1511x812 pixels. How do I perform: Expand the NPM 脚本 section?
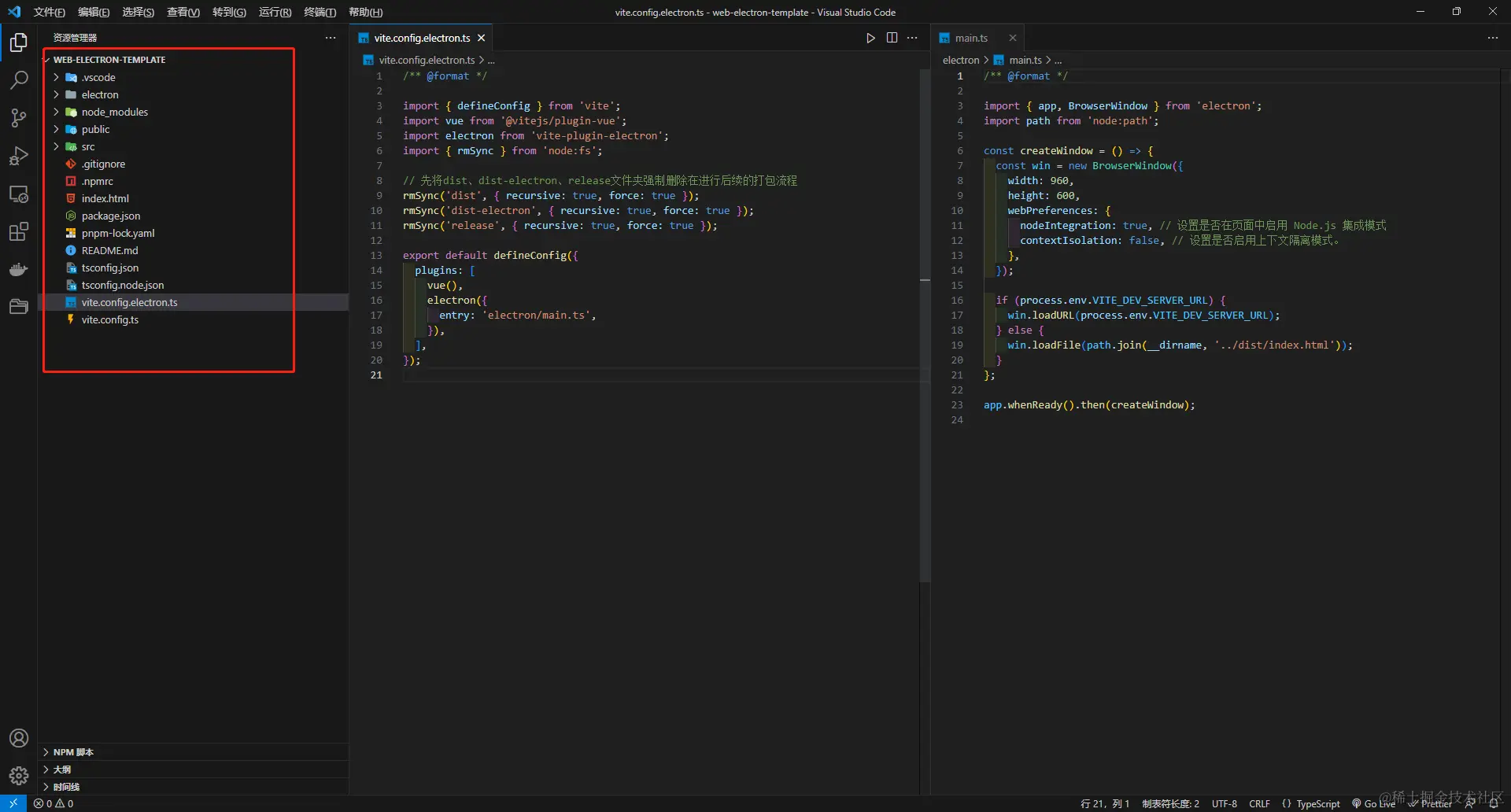(73, 752)
